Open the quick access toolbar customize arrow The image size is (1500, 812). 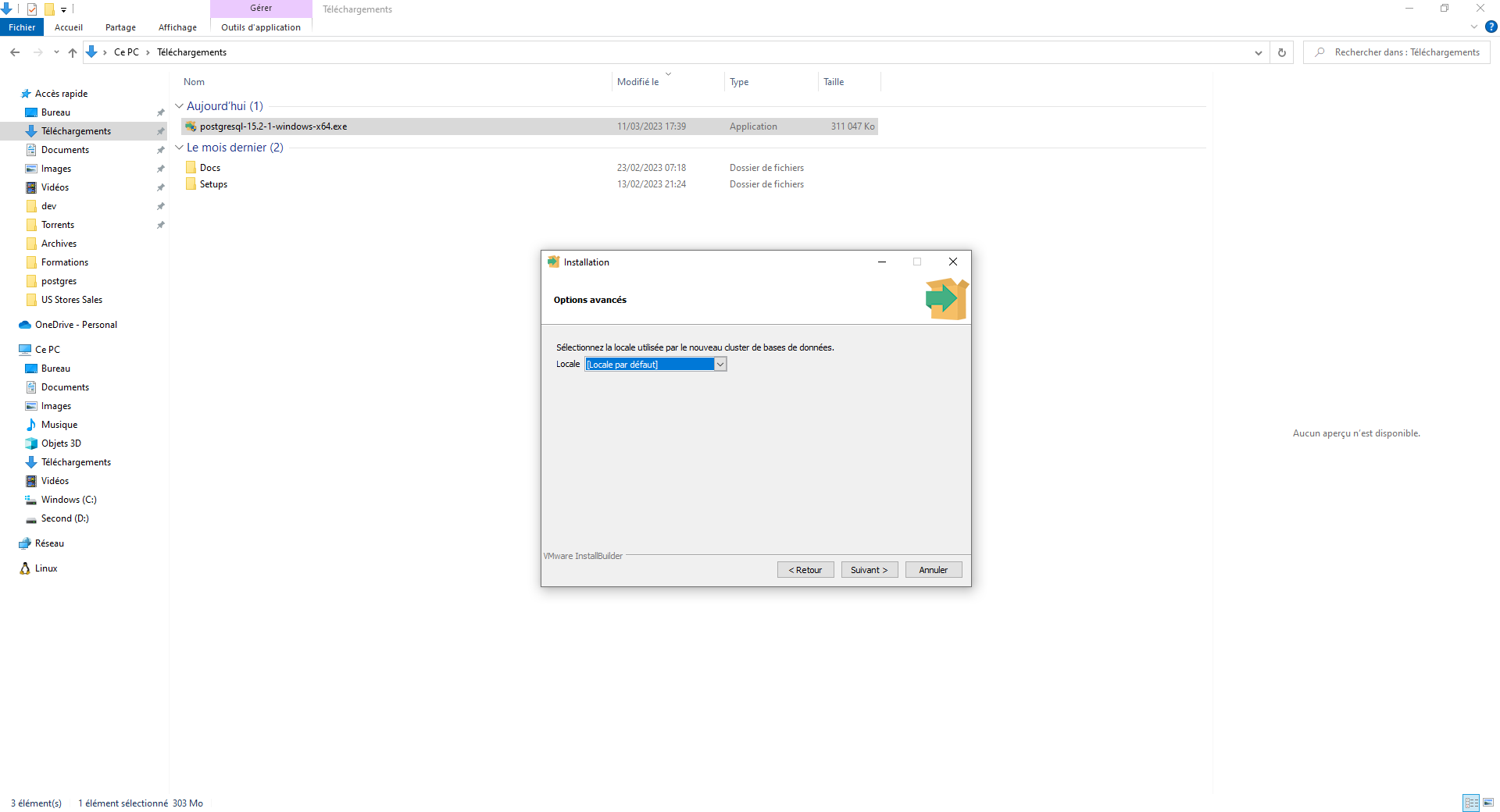tap(63, 10)
